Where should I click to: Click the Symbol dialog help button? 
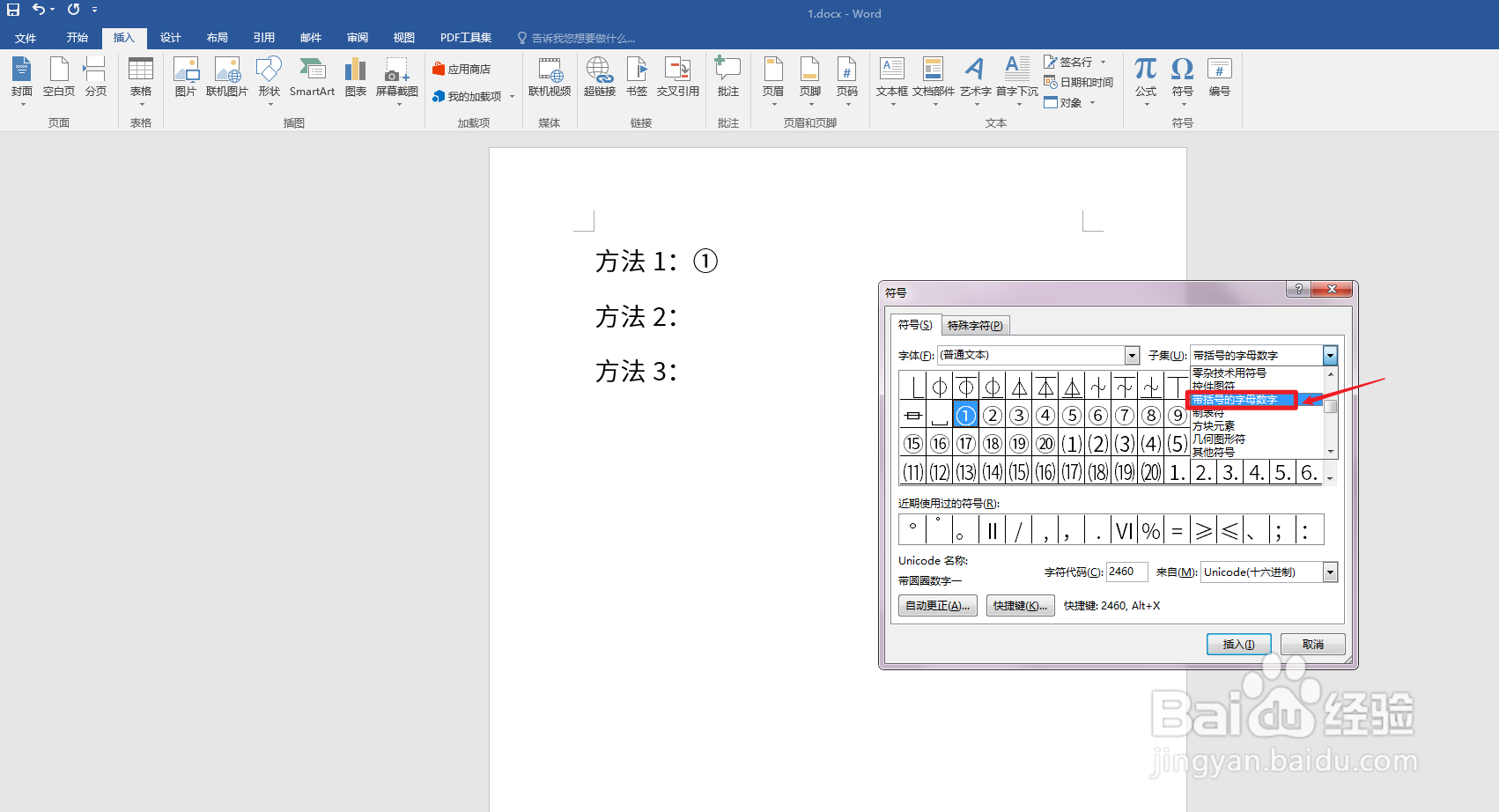click(1298, 289)
